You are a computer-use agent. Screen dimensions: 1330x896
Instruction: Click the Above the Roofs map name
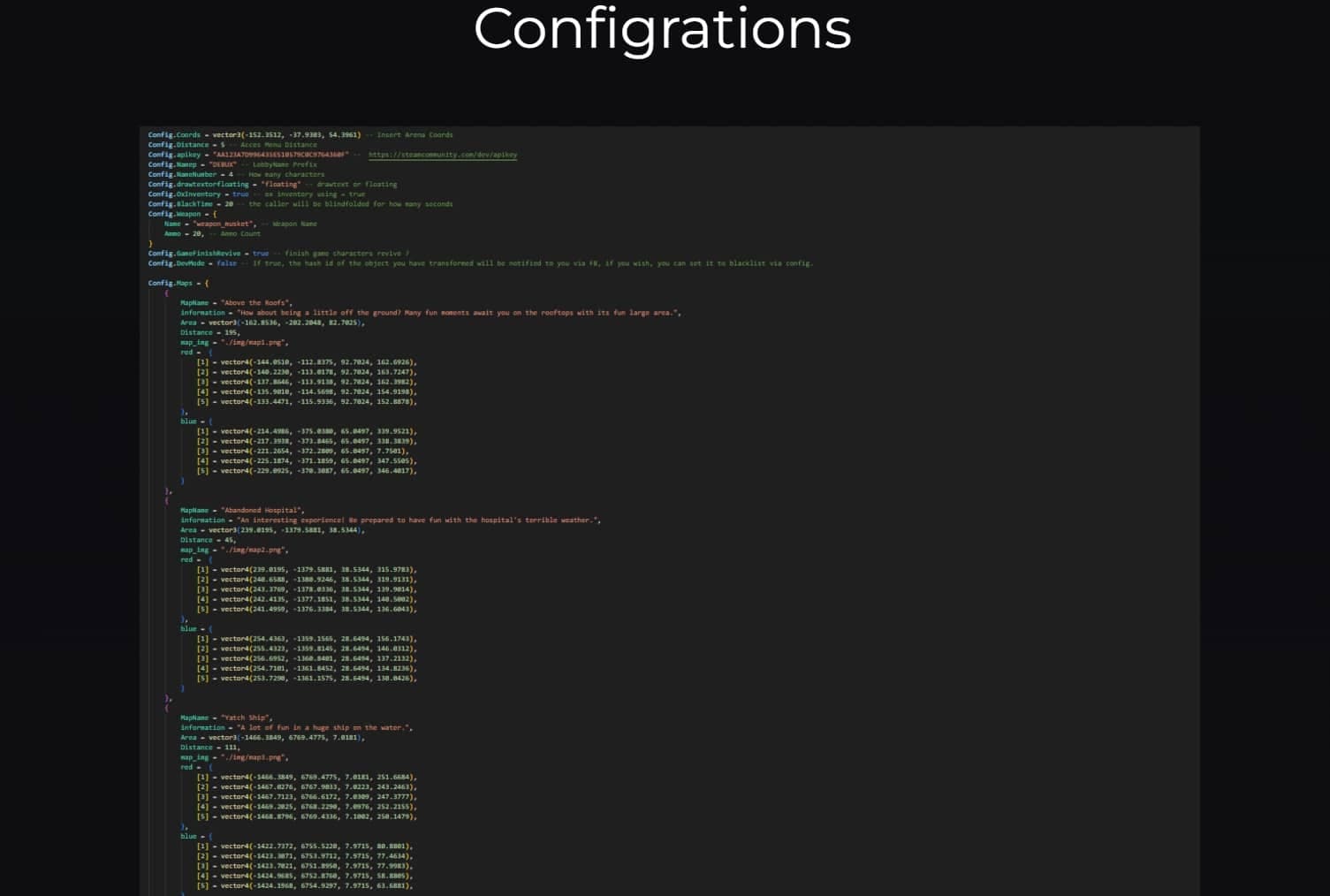click(256, 302)
